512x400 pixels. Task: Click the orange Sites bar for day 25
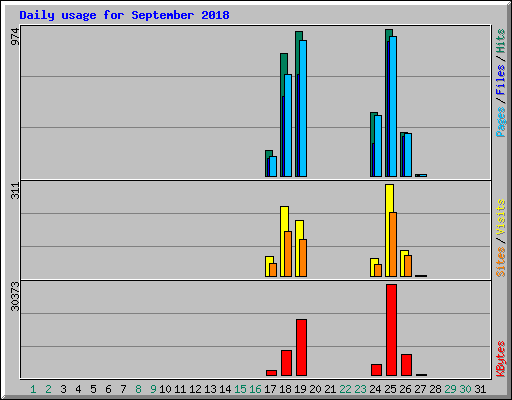tap(393, 244)
